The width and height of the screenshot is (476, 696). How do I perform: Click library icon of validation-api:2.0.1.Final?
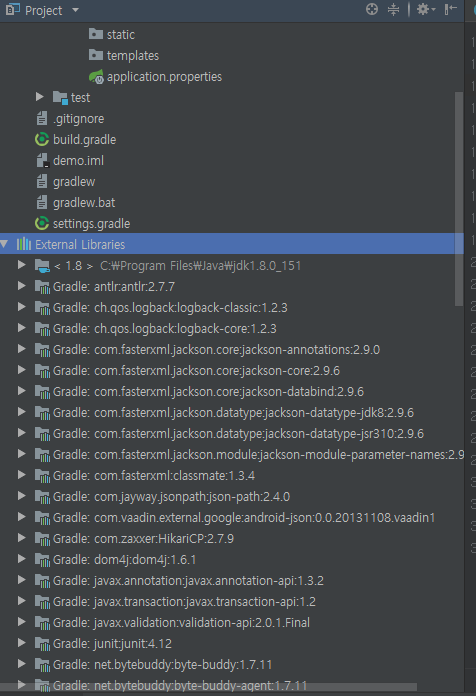[42, 623]
